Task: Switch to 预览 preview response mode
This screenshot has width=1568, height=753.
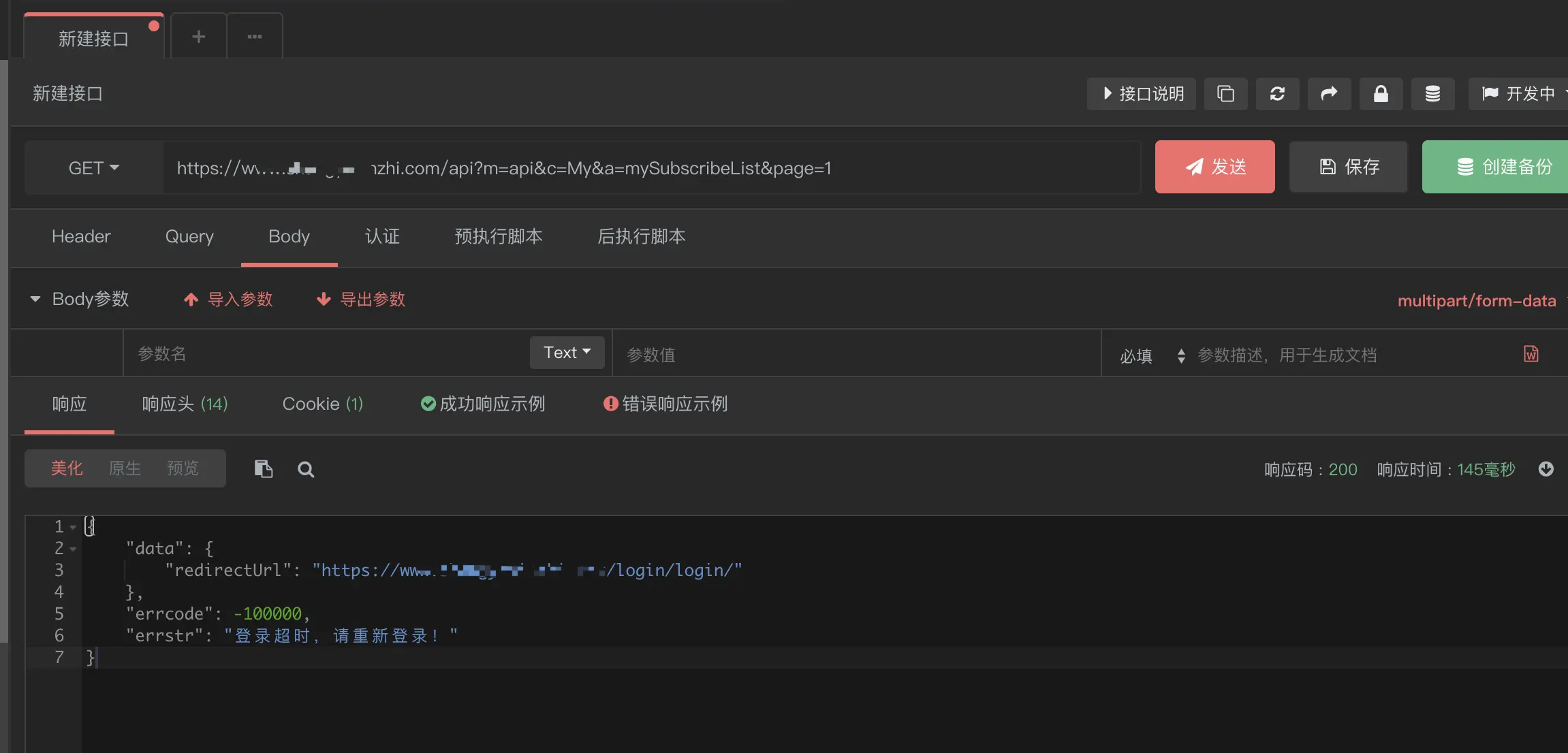Action: pos(181,468)
